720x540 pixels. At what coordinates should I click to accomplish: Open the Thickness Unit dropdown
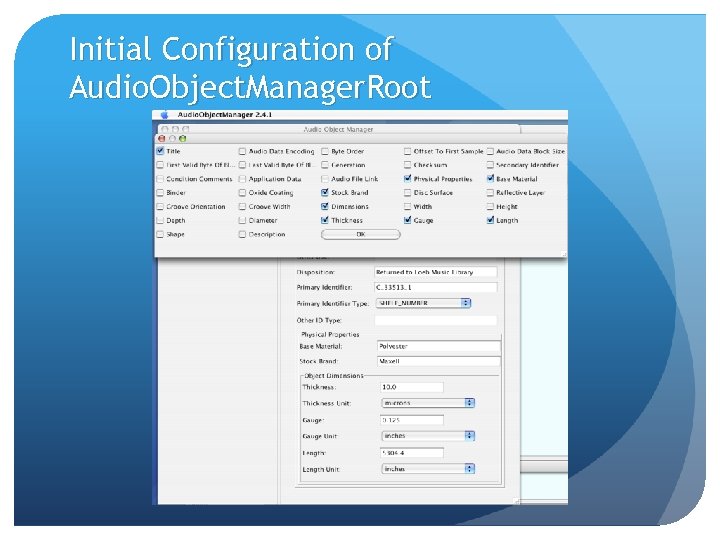(428, 403)
